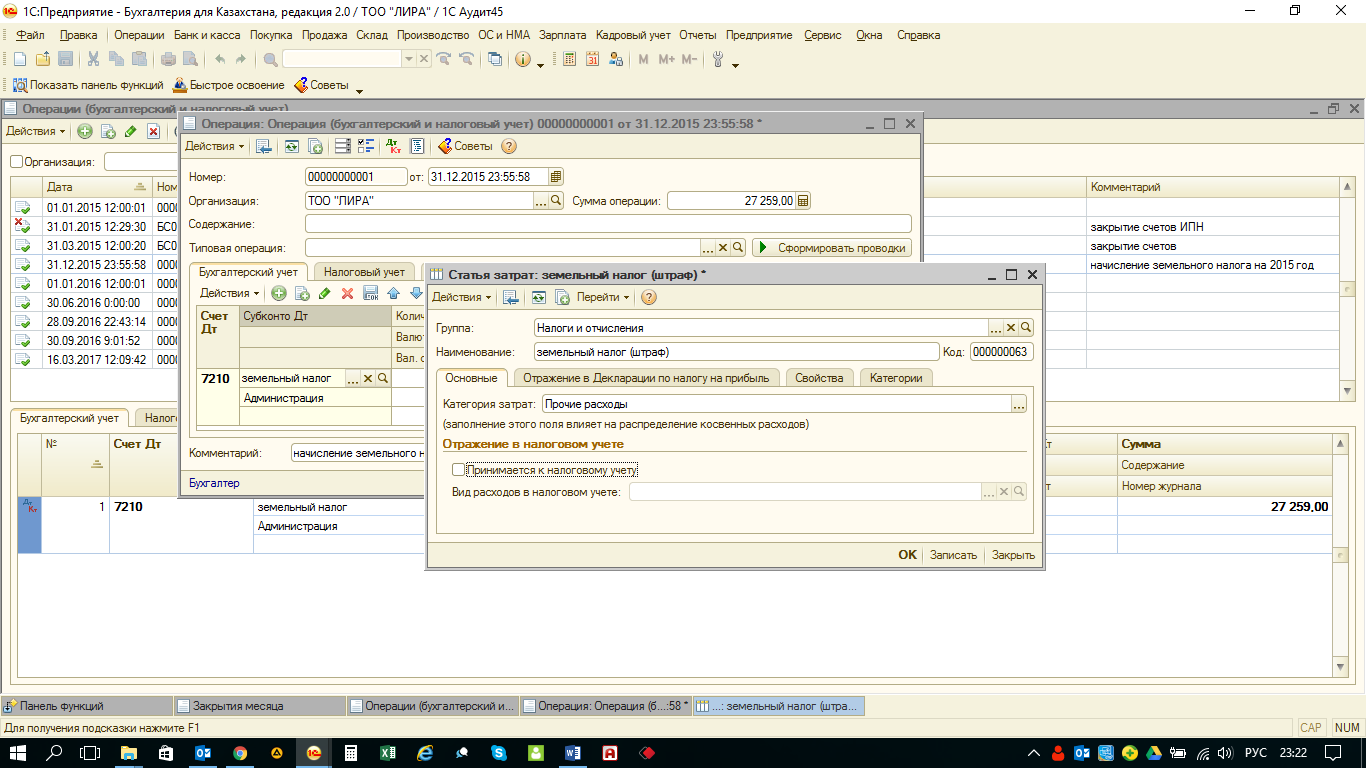Switch to Панель функций in window bar
This screenshot has height=768, width=1366.
pyautogui.click(x=87, y=706)
